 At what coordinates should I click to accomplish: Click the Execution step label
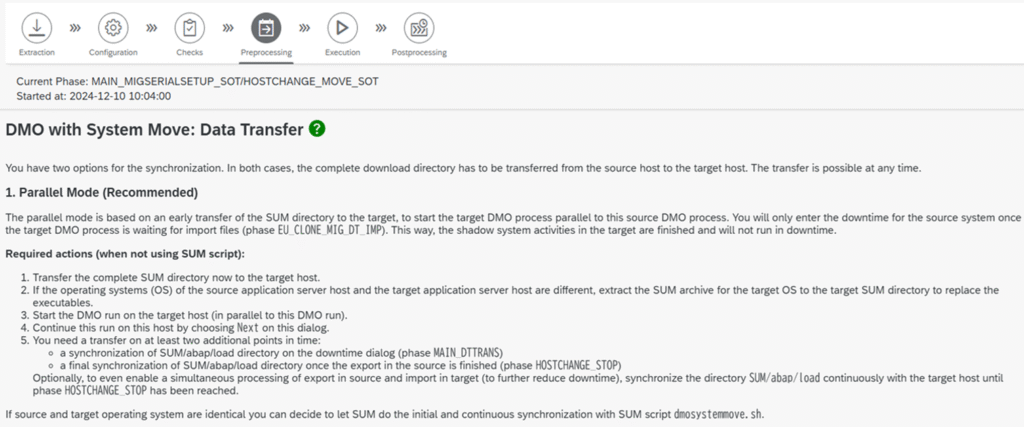(x=342, y=52)
